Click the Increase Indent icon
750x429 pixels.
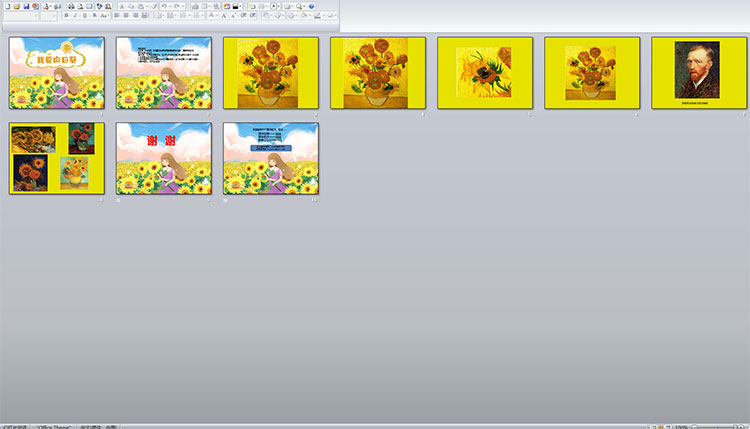click(x=253, y=15)
